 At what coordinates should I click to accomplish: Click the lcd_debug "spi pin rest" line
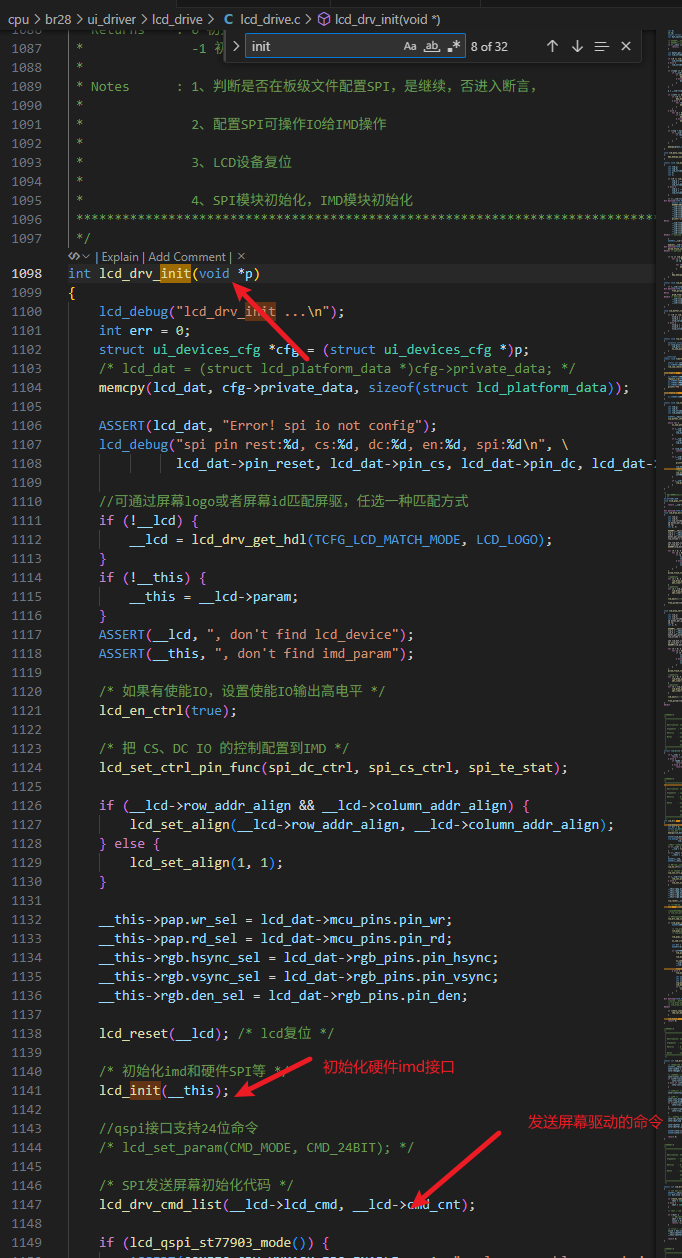[x=333, y=444]
